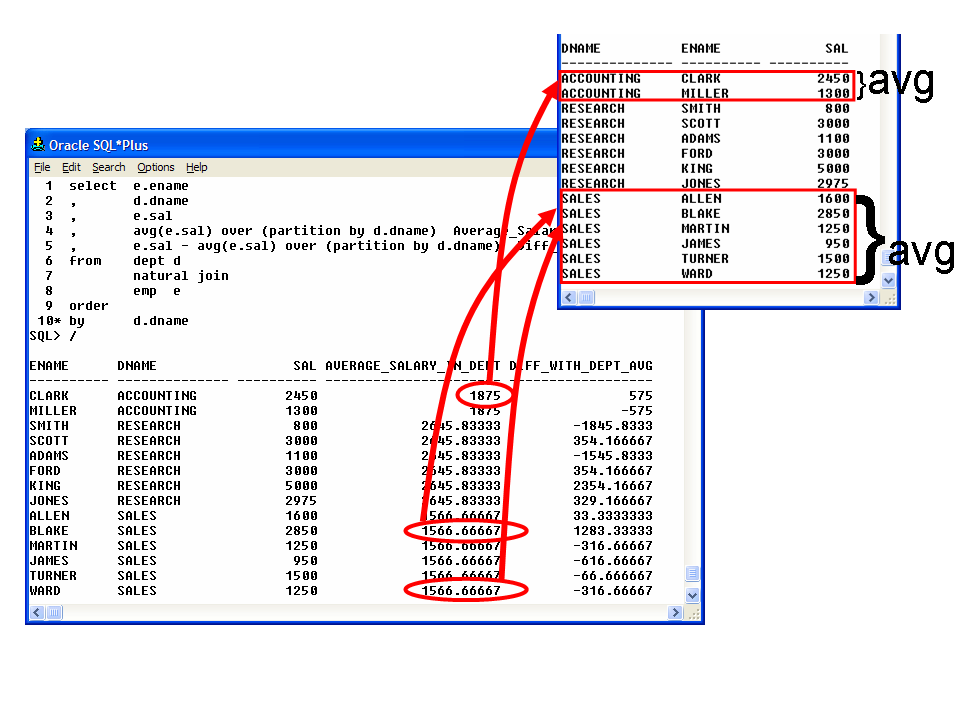
Task: Click right scroll arrow in SQL*Plus main window
Action: point(677,613)
